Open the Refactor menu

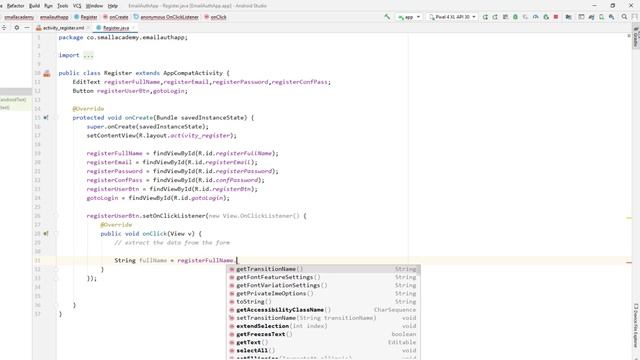(16, 6)
